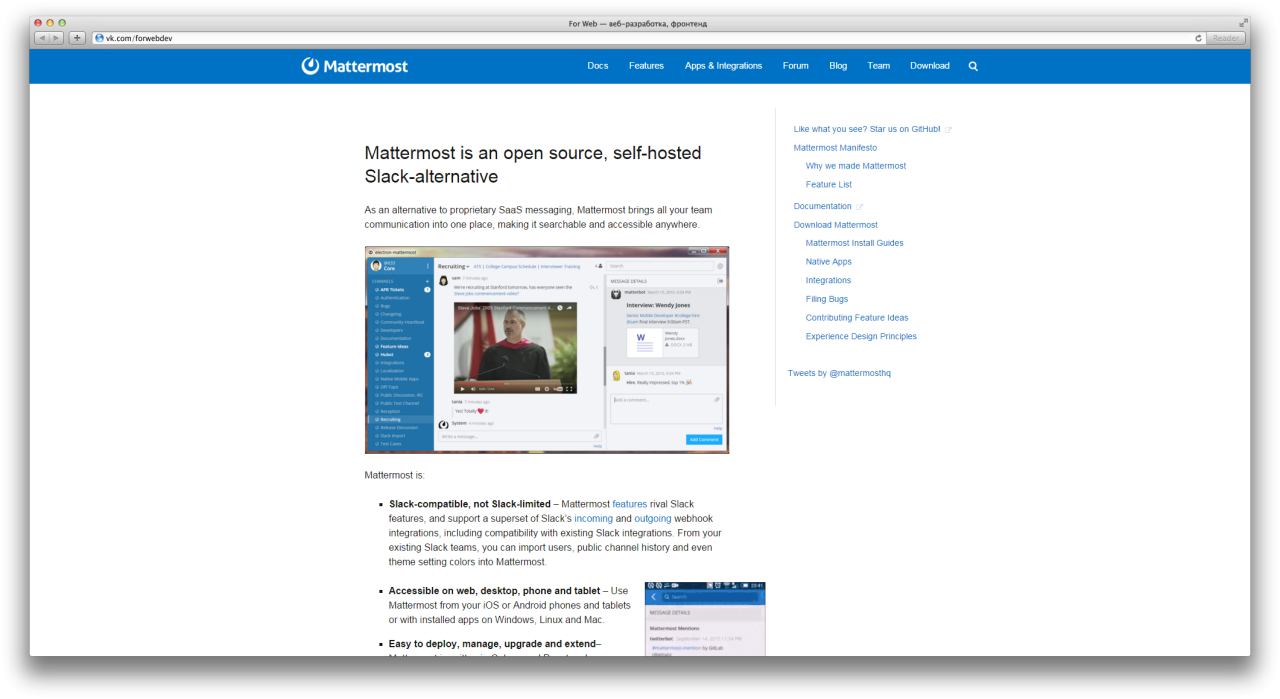Click 'Mattermost is:' text
Screen dimensions: 1280x699
[x=395, y=475]
